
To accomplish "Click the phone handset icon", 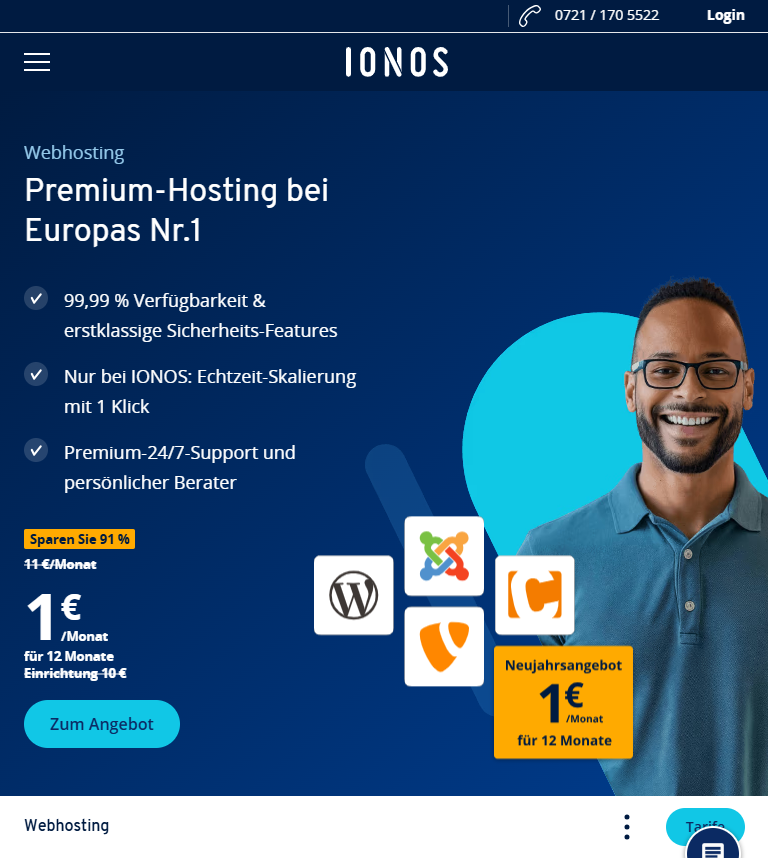I will pyautogui.click(x=530, y=15).
